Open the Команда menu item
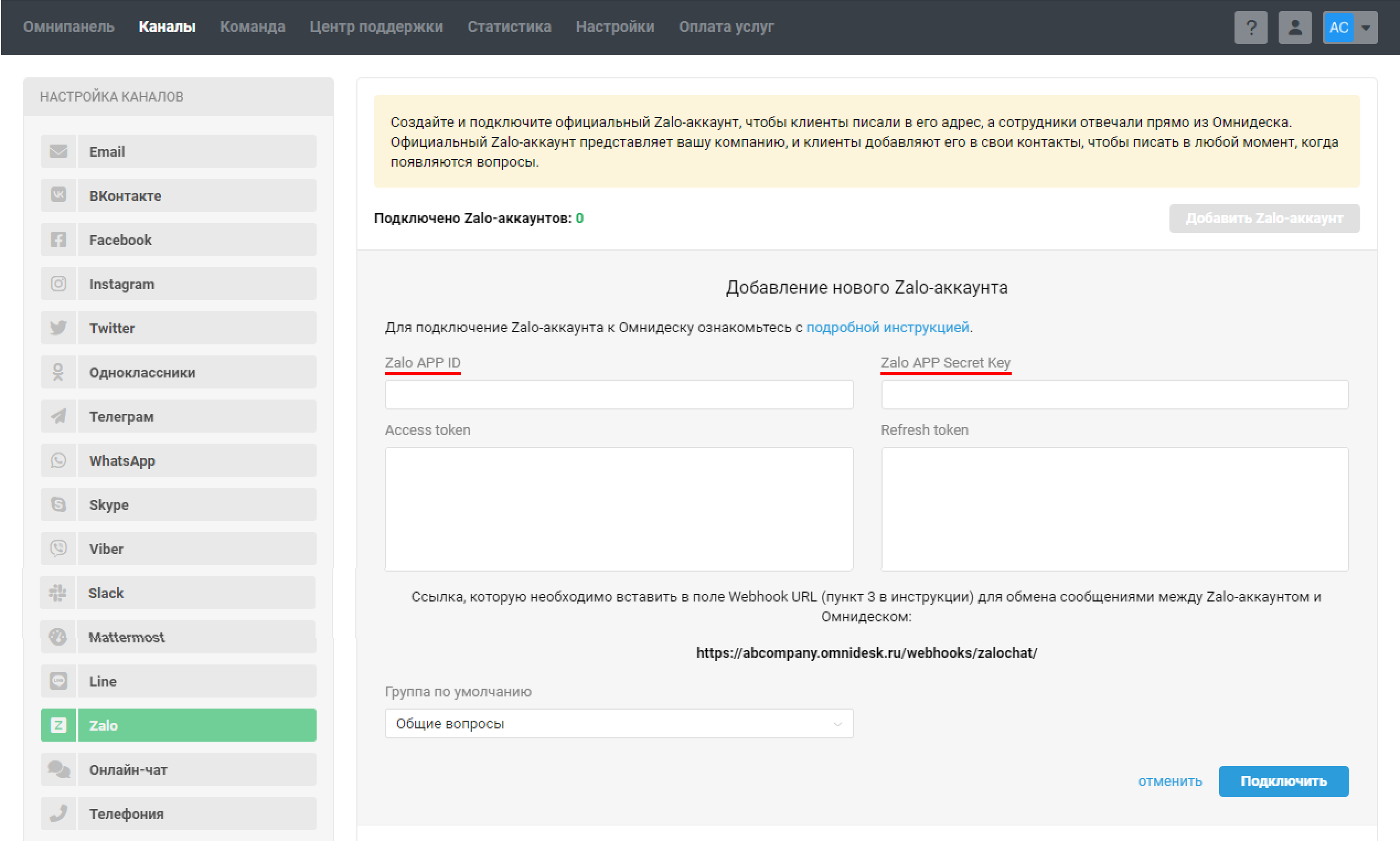Screen dimensions: 1400x841 pos(253,26)
